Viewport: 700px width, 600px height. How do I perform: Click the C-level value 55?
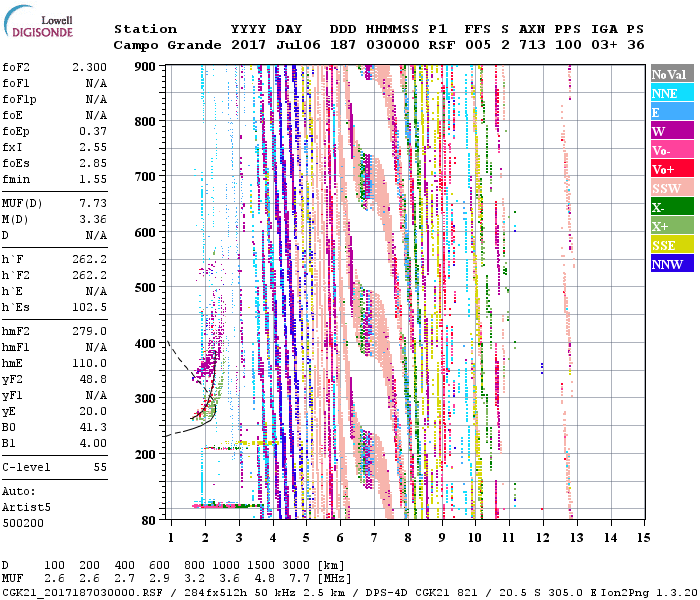point(99,467)
